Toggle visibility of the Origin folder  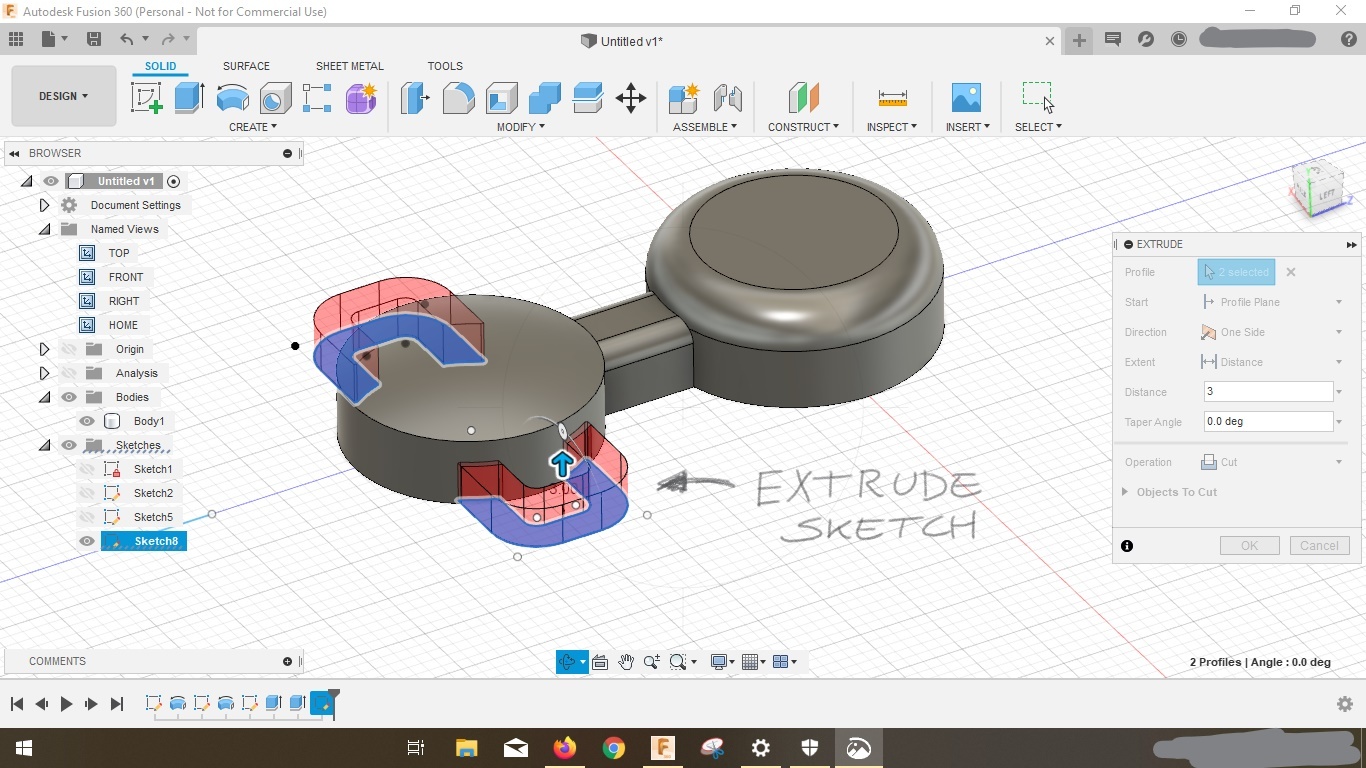[69, 349]
